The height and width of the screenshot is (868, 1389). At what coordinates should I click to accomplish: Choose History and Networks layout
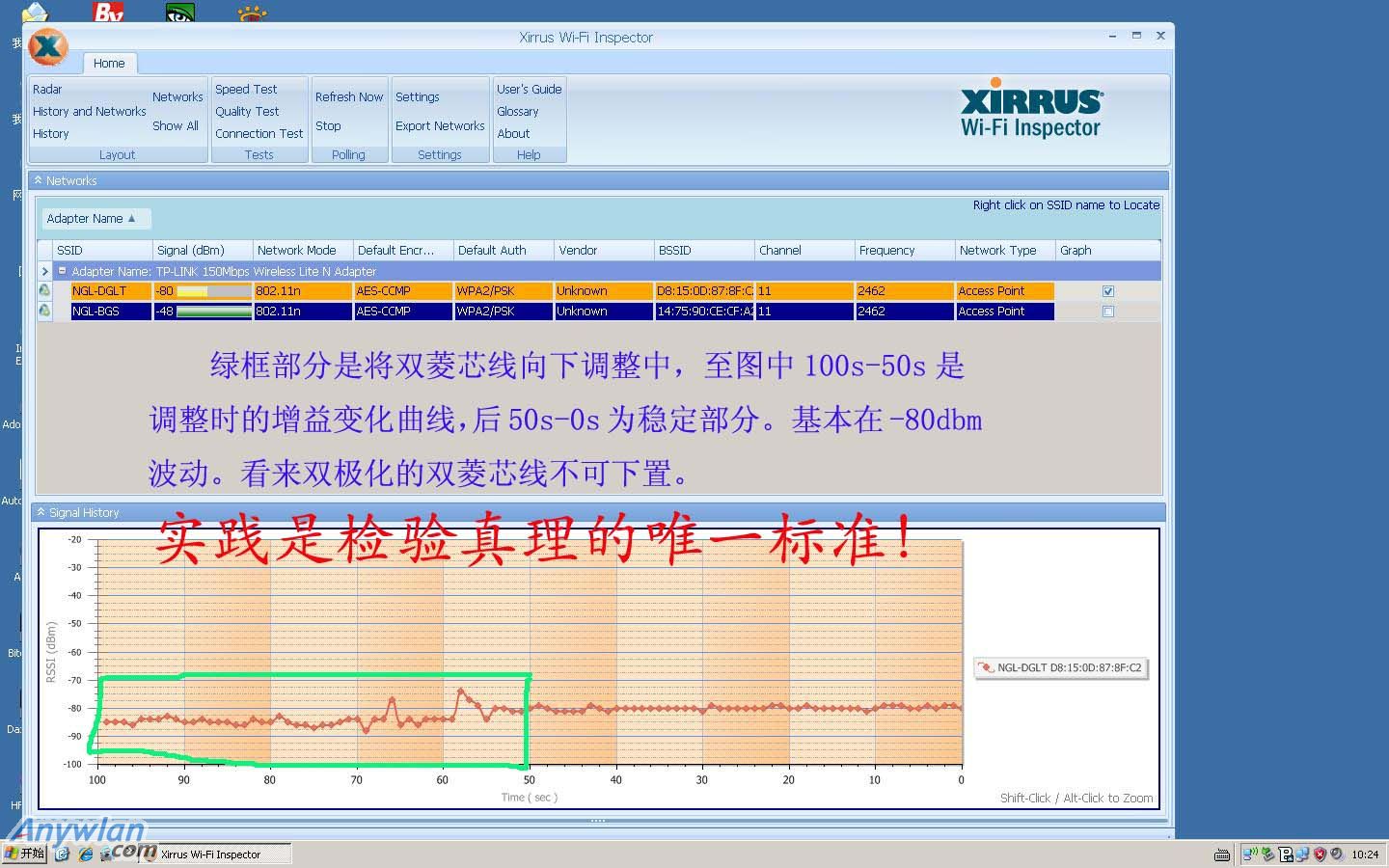click(x=89, y=111)
